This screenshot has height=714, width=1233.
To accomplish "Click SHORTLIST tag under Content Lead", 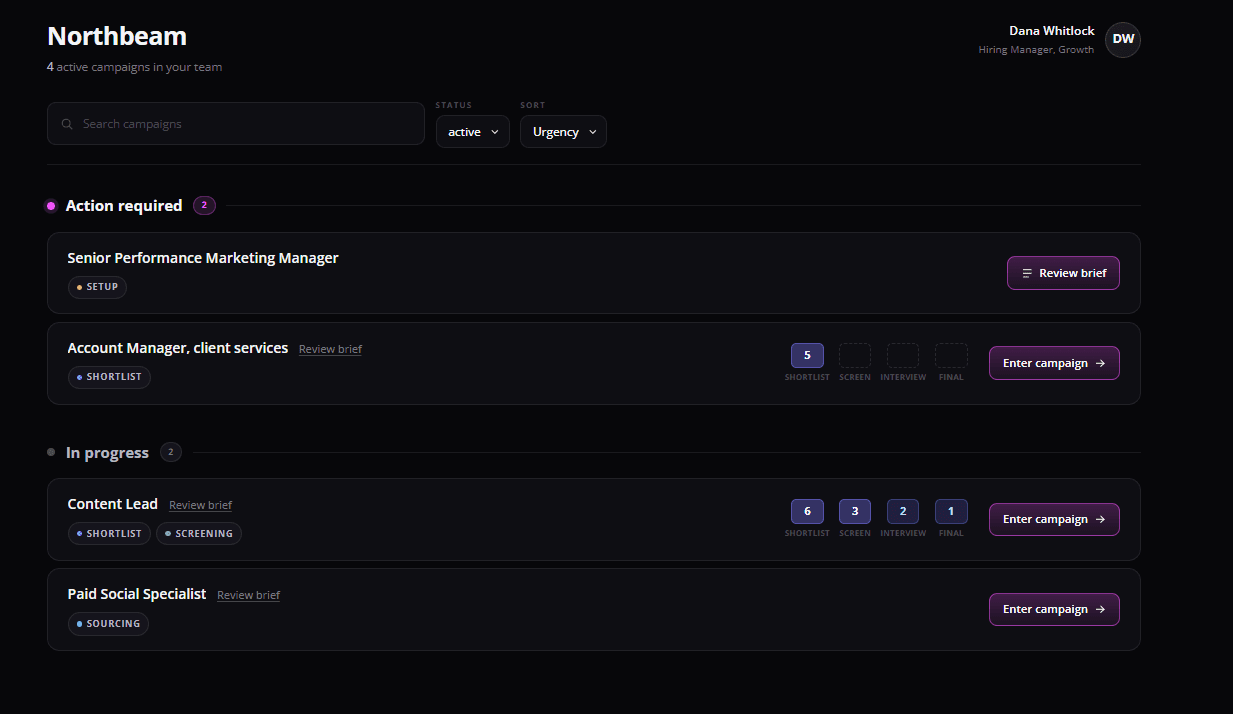I will click(109, 533).
